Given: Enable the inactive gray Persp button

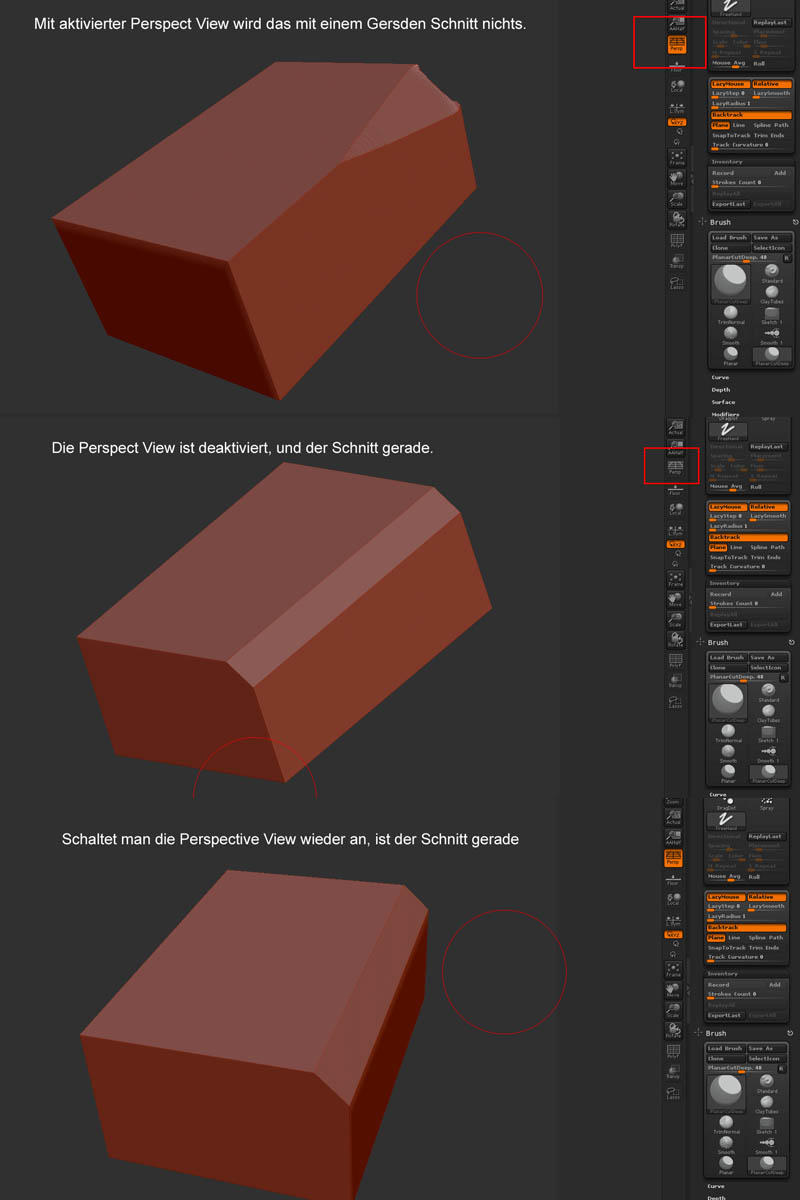Looking at the screenshot, I should [x=676, y=467].
